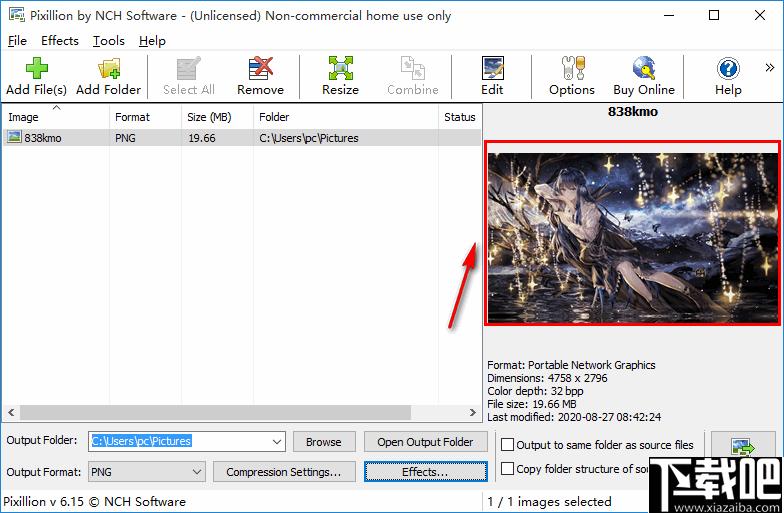Sort by the Folder column header
This screenshot has width=784, height=513.
click(346, 117)
